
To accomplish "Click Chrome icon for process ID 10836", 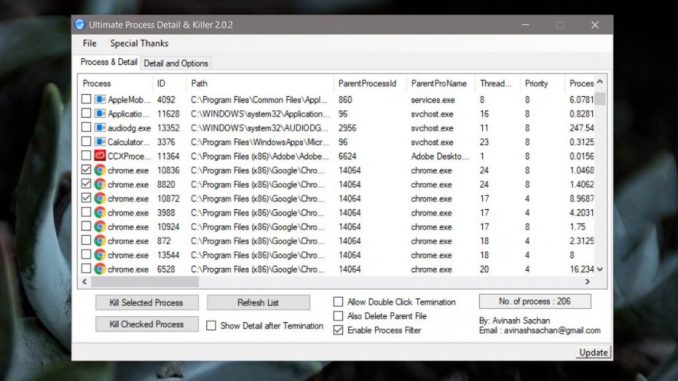I will (100, 170).
